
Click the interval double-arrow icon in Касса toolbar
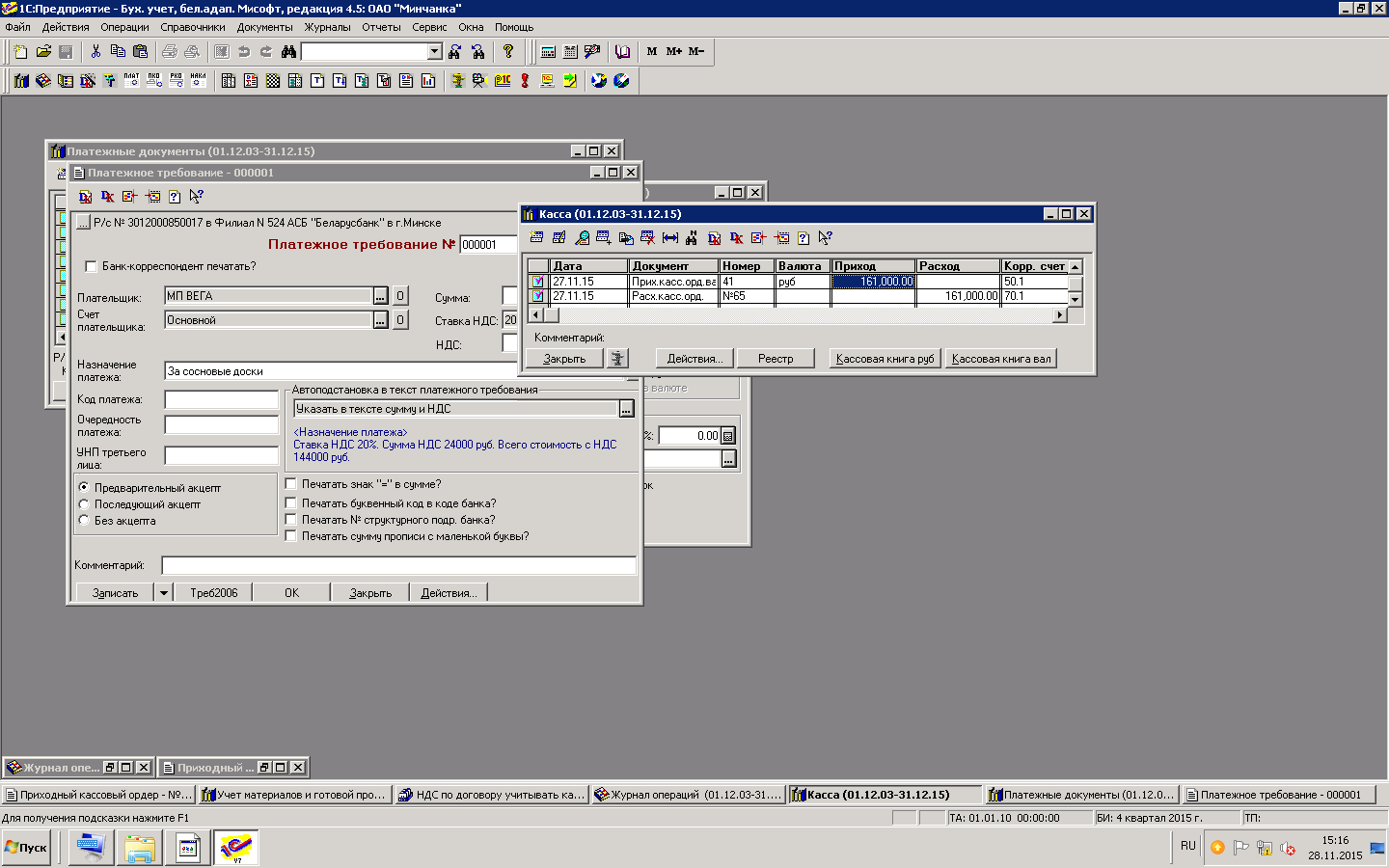pos(670,237)
